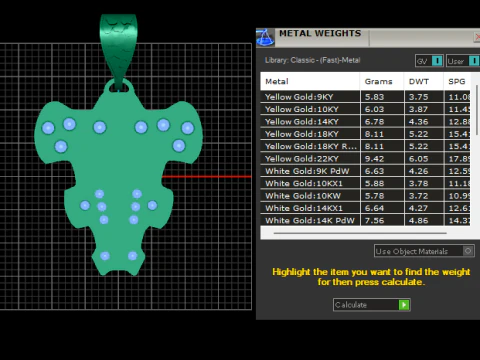Select the White Gold:14KX1 row
The width and height of the screenshot is (480, 360).
365,208
